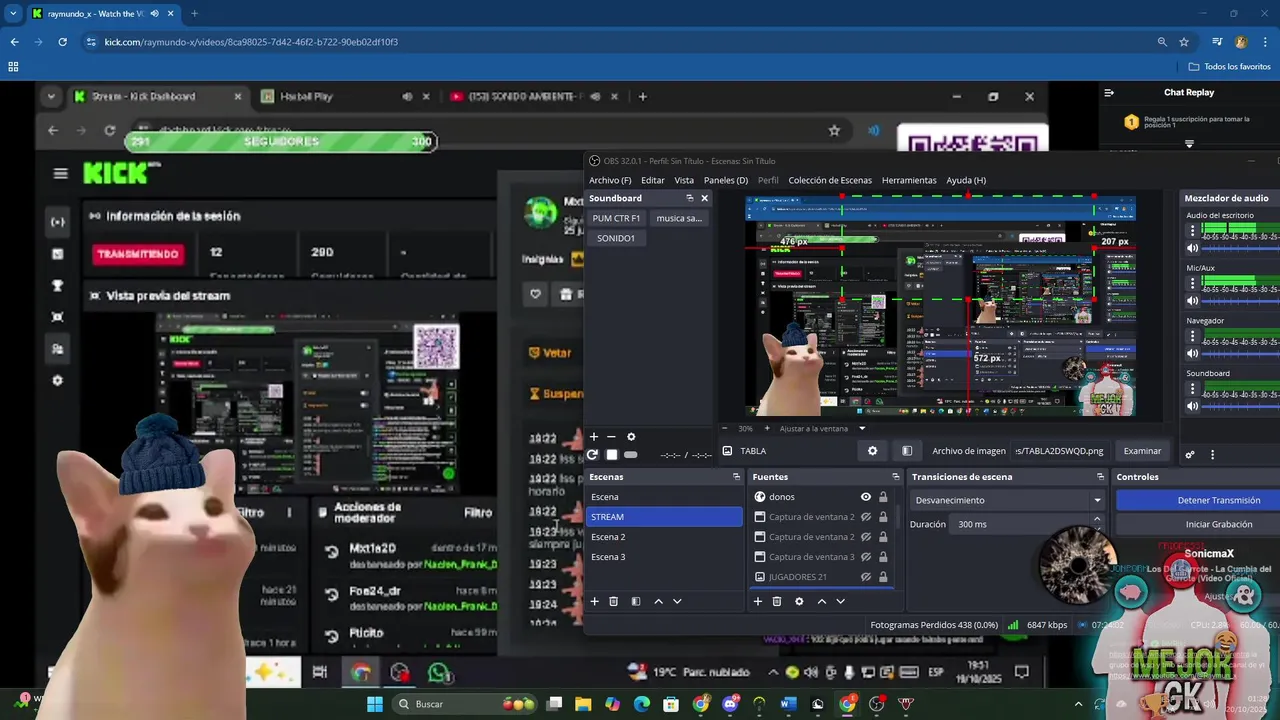The image size is (1280, 720).
Task: Mute Audio del escritorio speaker
Action: pos(1192,248)
